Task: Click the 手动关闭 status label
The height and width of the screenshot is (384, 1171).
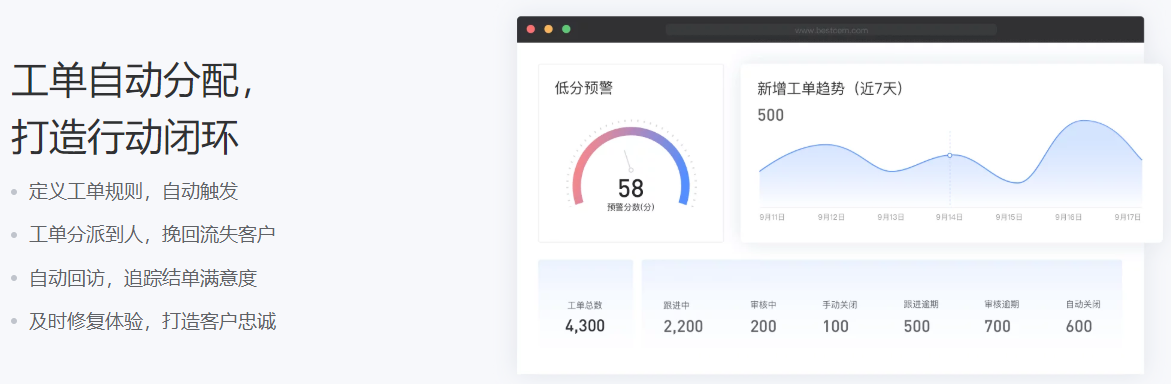Action: pyautogui.click(x=839, y=306)
